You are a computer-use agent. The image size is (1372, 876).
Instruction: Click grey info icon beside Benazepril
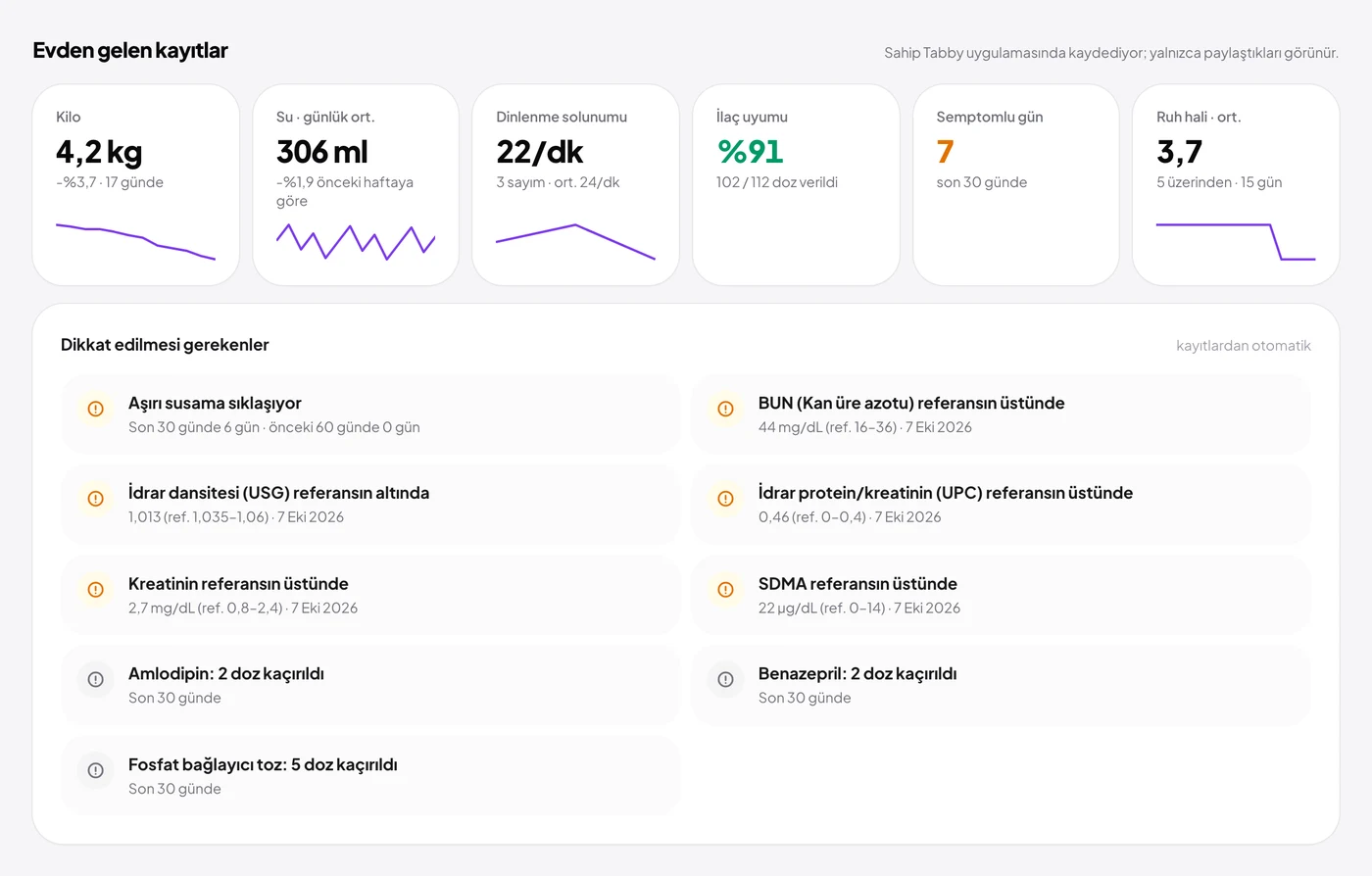click(726, 680)
